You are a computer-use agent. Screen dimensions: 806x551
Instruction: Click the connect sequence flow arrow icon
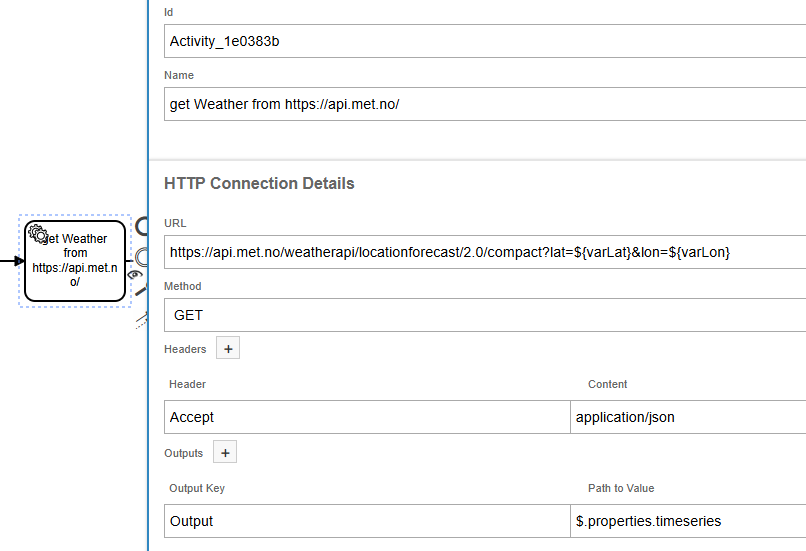tap(141, 317)
